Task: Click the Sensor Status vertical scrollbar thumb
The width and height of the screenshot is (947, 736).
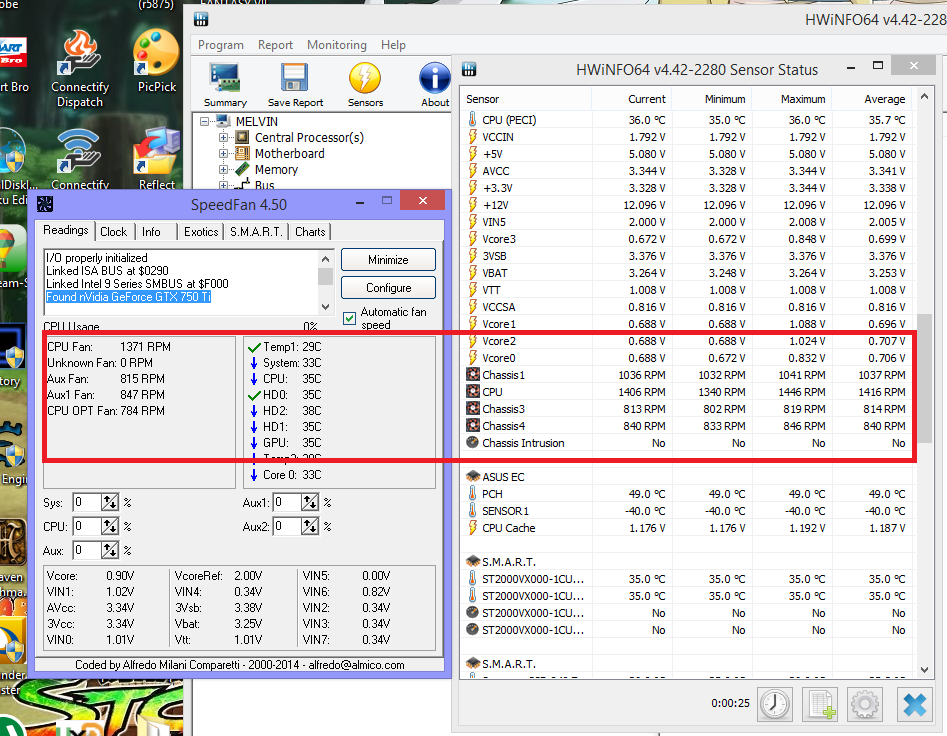Action: pyautogui.click(x=924, y=378)
